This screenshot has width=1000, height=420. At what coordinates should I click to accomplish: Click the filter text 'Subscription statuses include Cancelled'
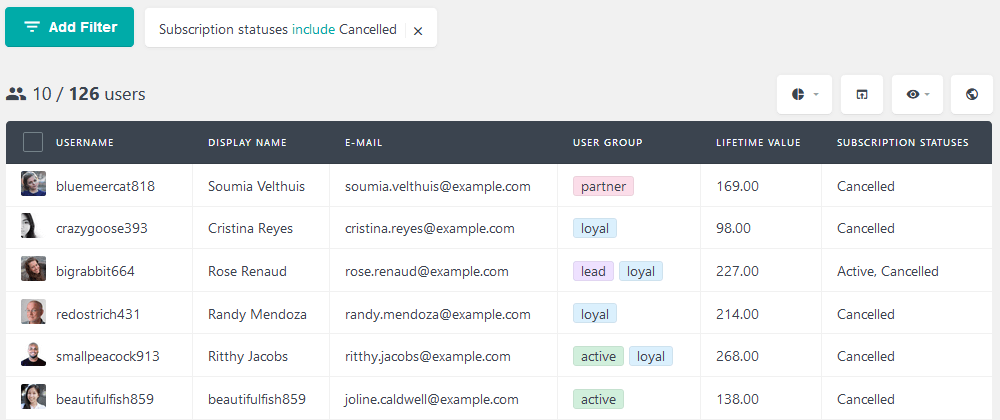277,29
